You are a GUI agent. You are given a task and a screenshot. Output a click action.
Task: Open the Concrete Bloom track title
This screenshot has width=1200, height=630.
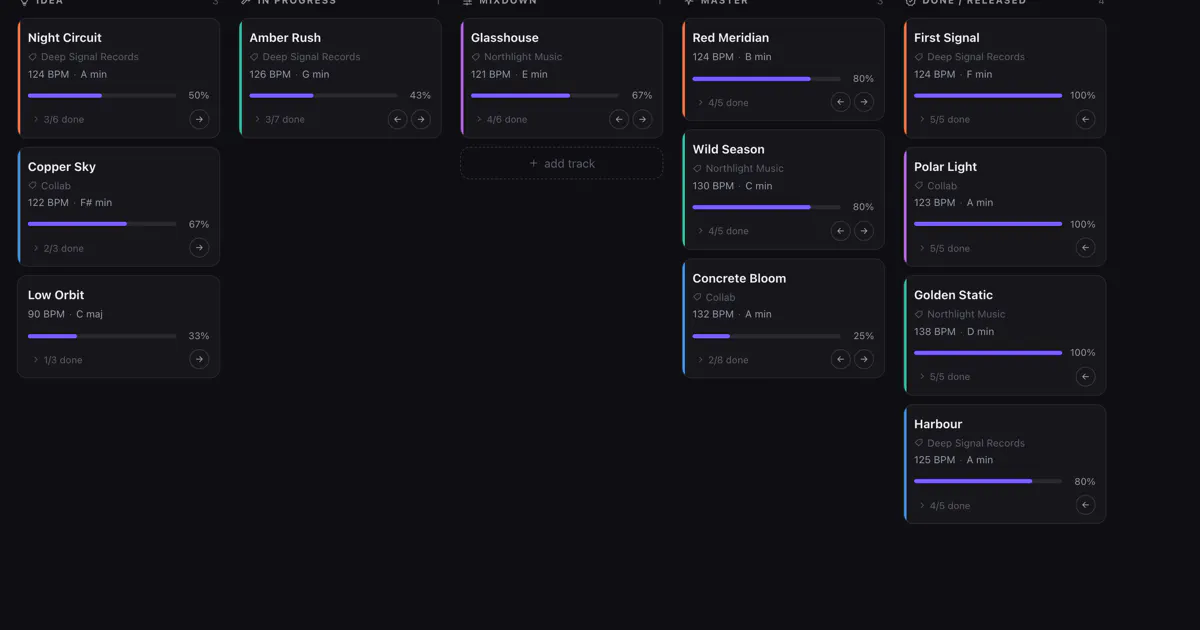740,278
